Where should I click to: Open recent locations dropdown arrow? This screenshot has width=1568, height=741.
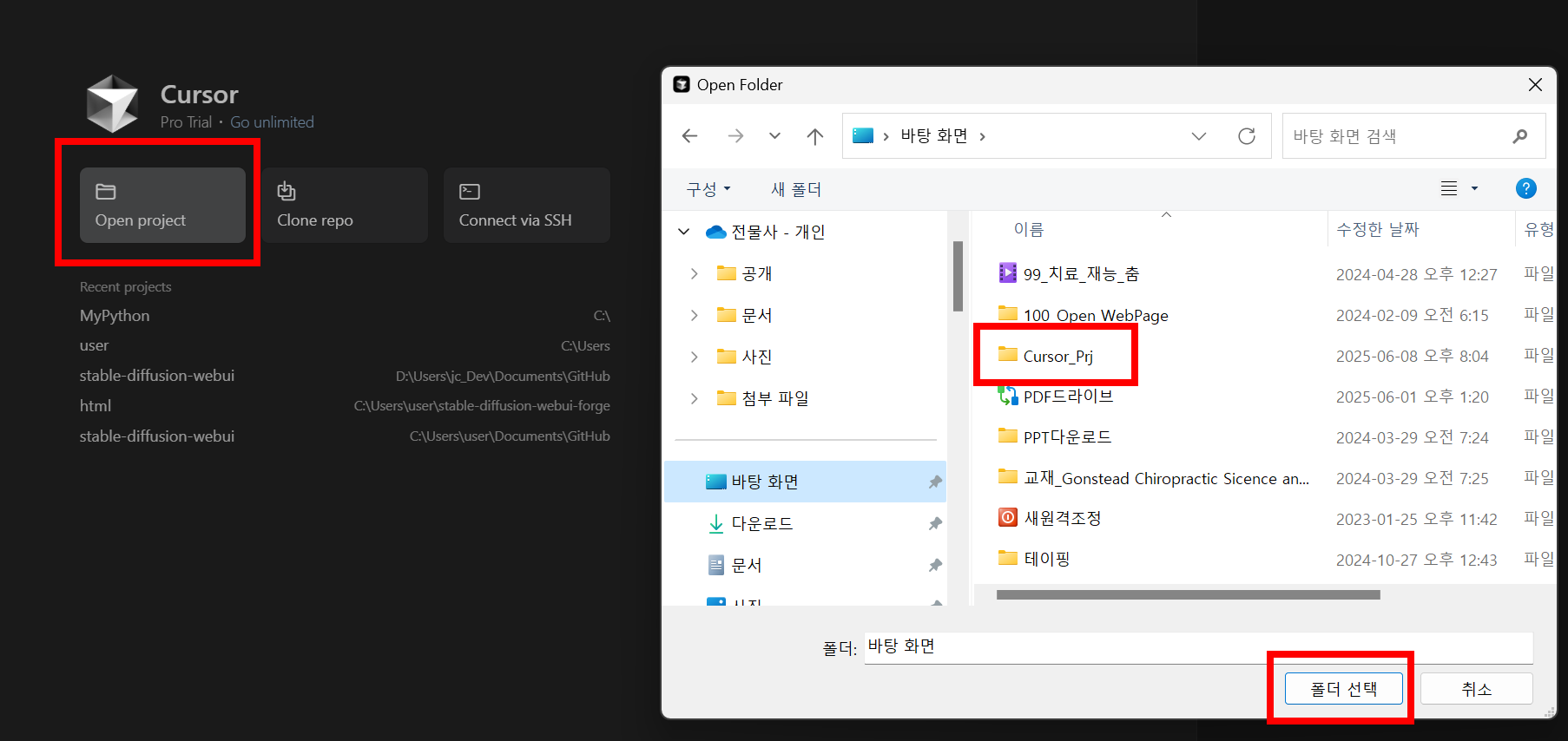[774, 136]
